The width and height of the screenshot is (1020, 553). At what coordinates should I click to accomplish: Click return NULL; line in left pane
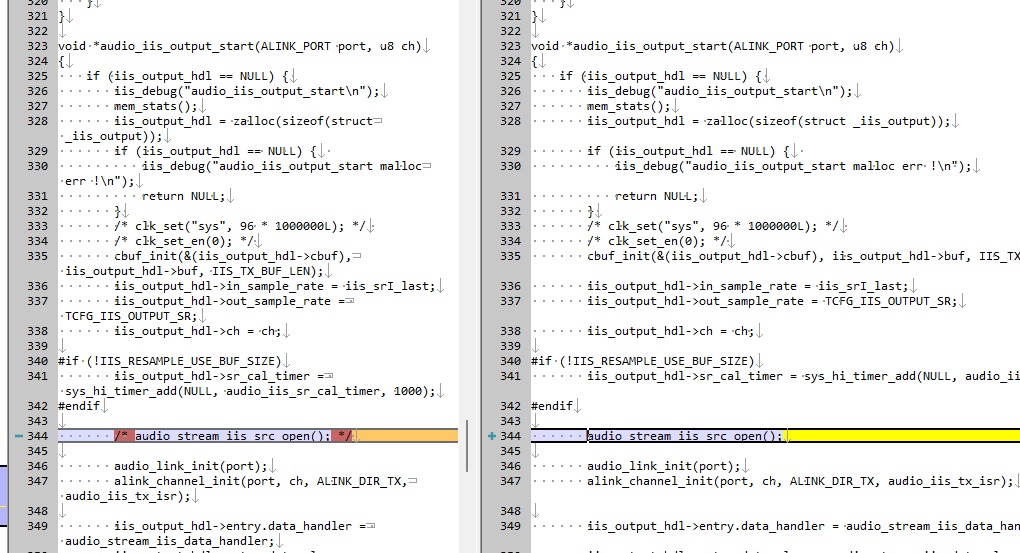(184, 196)
